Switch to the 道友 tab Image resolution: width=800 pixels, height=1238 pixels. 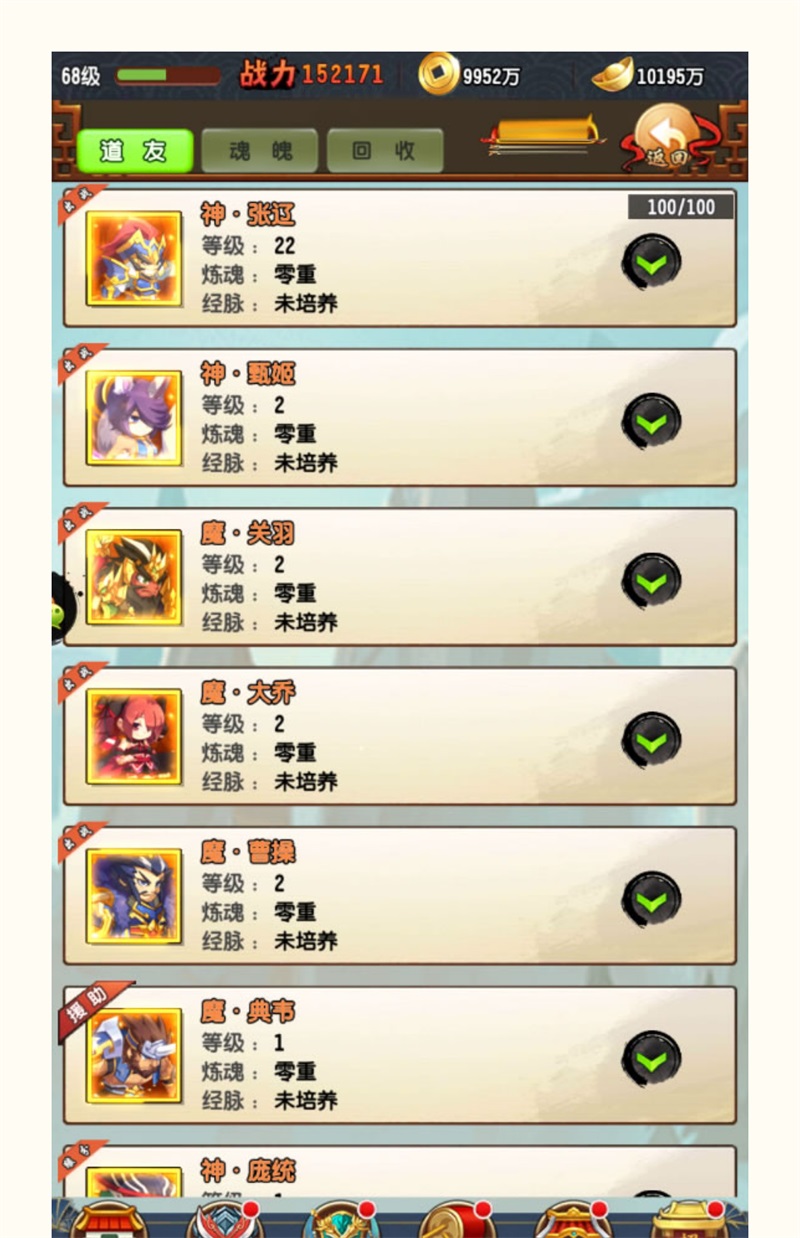[x=135, y=151]
